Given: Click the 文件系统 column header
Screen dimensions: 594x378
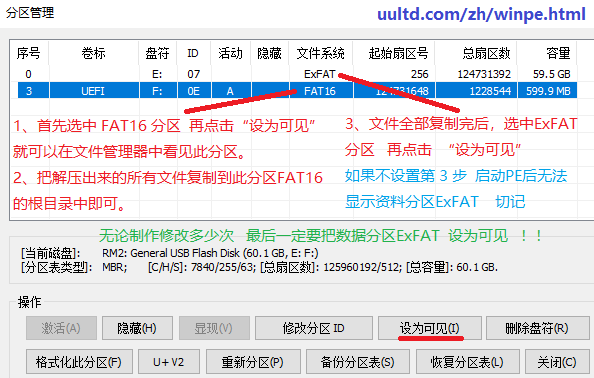Looking at the screenshot, I should click(320, 53).
